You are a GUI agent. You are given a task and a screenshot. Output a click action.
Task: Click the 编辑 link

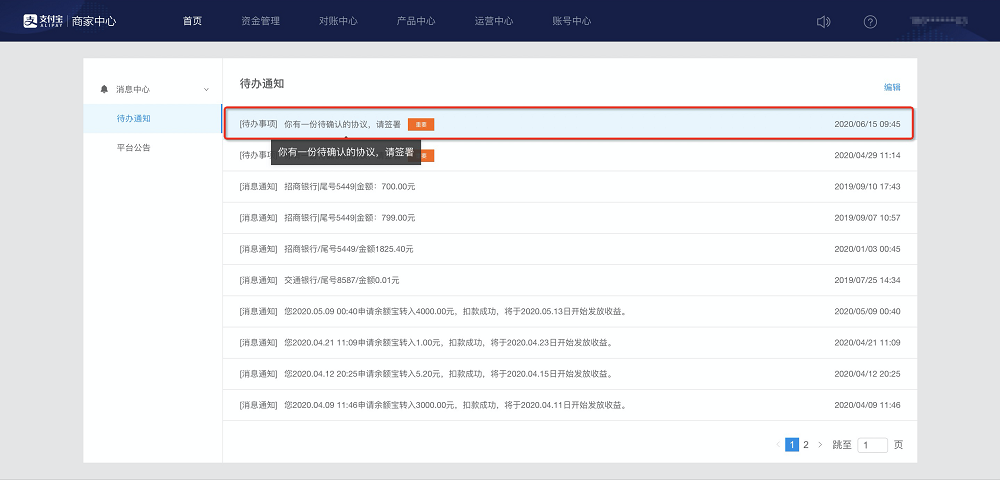[892, 87]
